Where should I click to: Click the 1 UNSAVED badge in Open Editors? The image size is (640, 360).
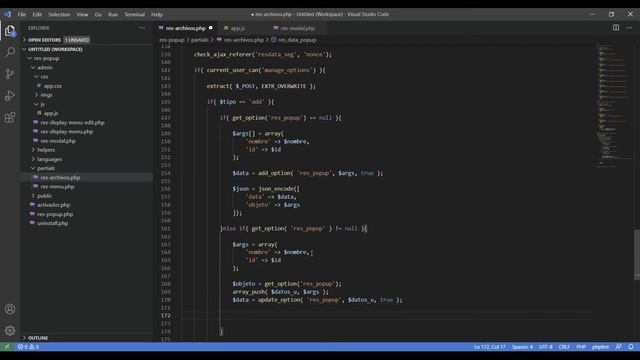77,40
